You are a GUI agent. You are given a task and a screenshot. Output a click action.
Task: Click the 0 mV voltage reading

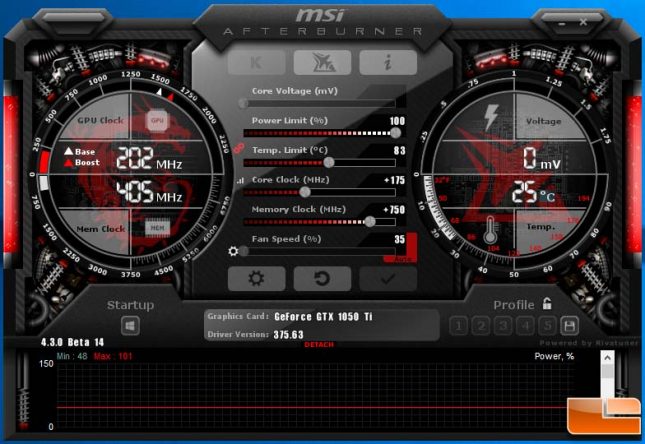(542, 159)
